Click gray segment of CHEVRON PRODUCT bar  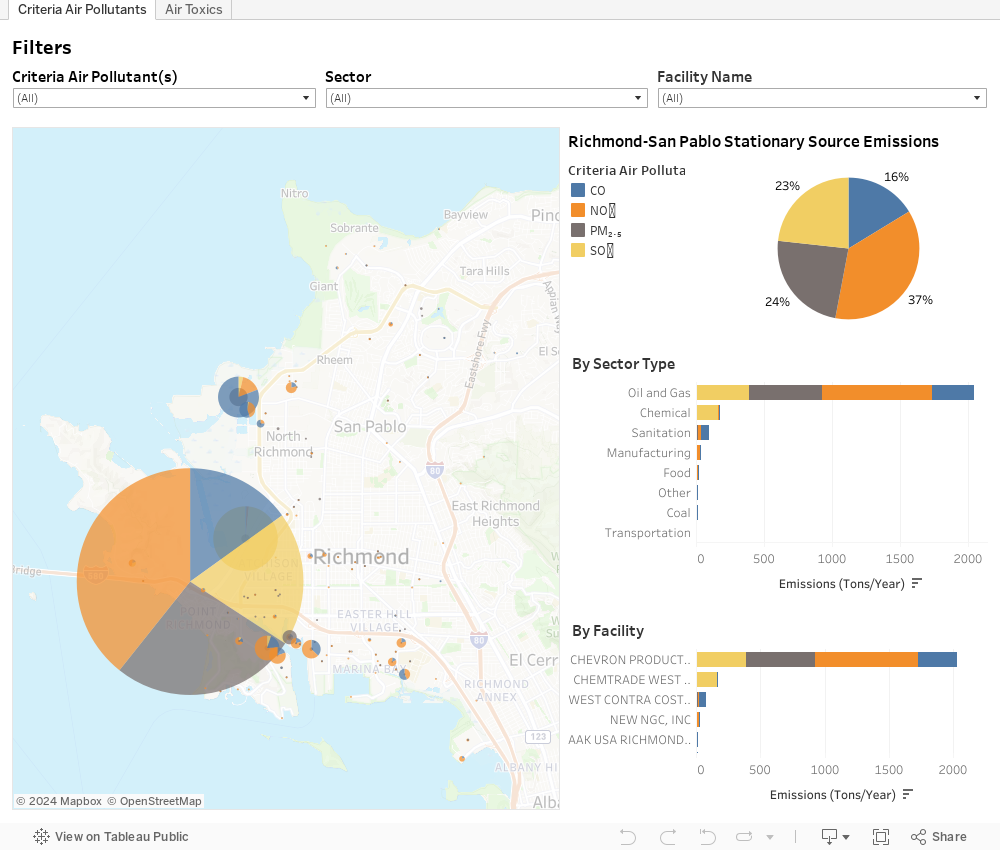click(781, 659)
